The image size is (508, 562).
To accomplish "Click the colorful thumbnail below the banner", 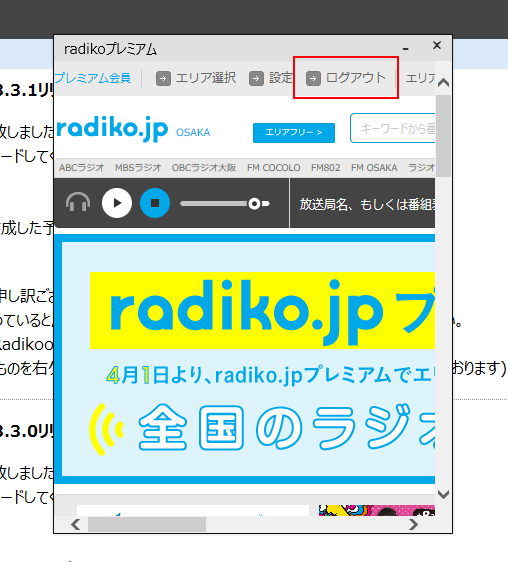I will [377, 510].
